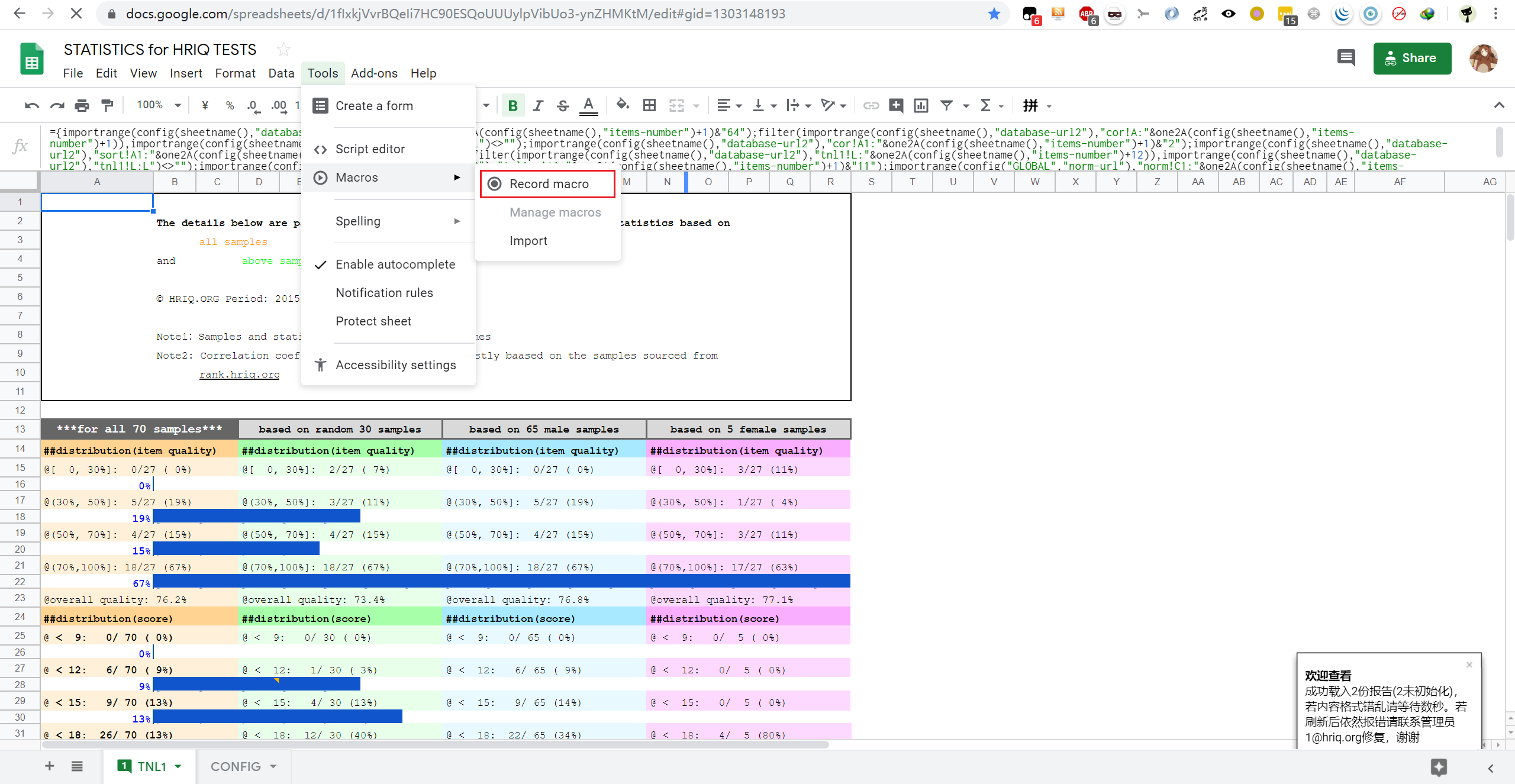
Task: Expand the zoom 100% dropdown
Action: [177, 105]
